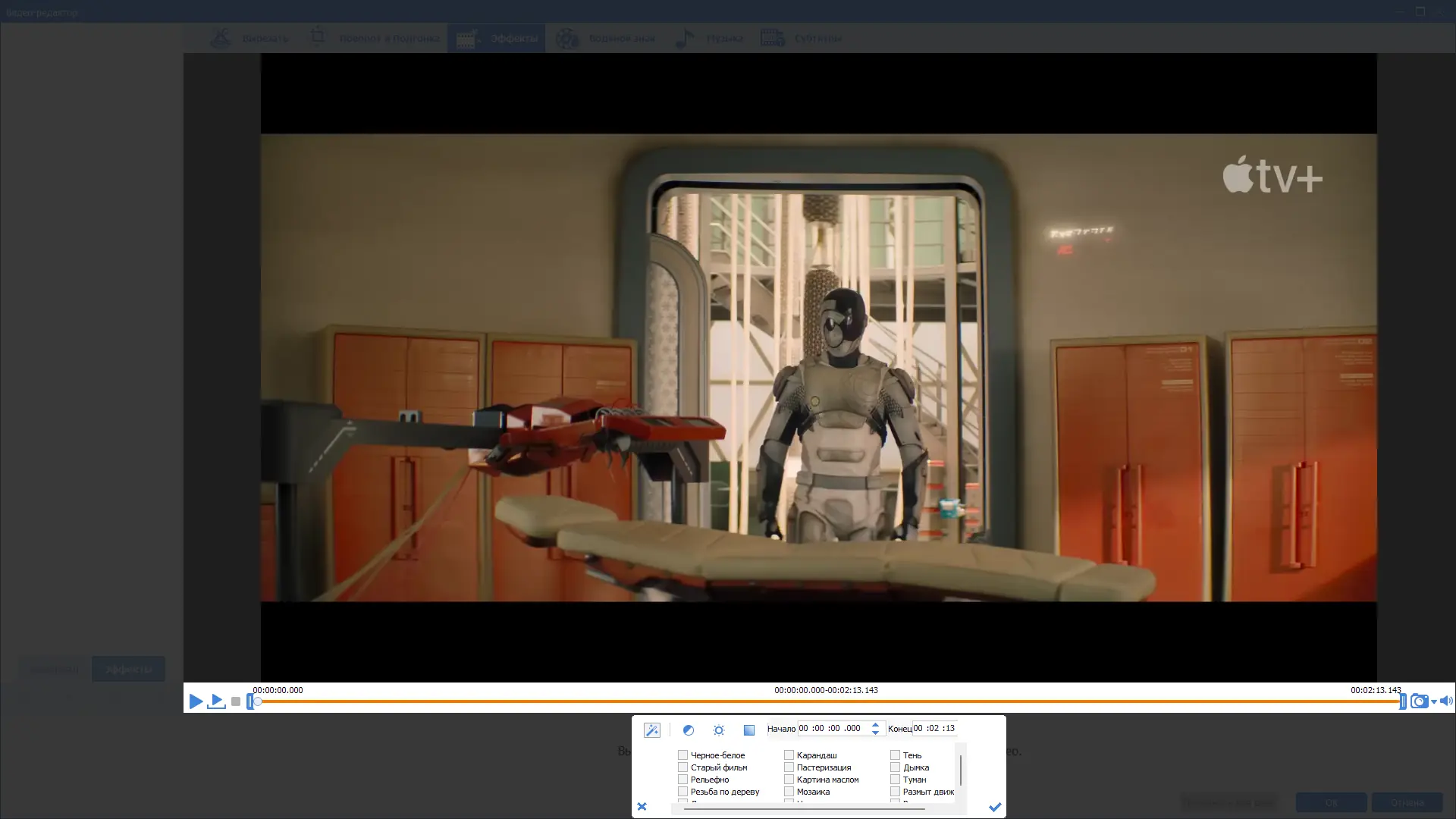
Task: Confirm effects with the blue checkmark
Action: 995,807
